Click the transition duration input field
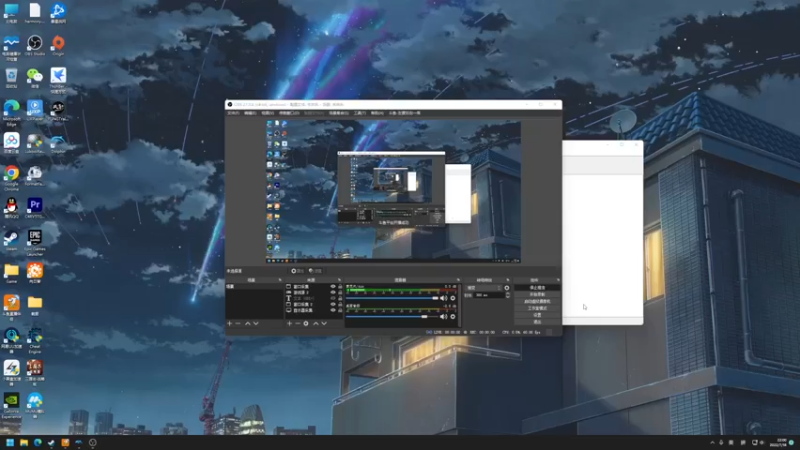 (x=489, y=295)
